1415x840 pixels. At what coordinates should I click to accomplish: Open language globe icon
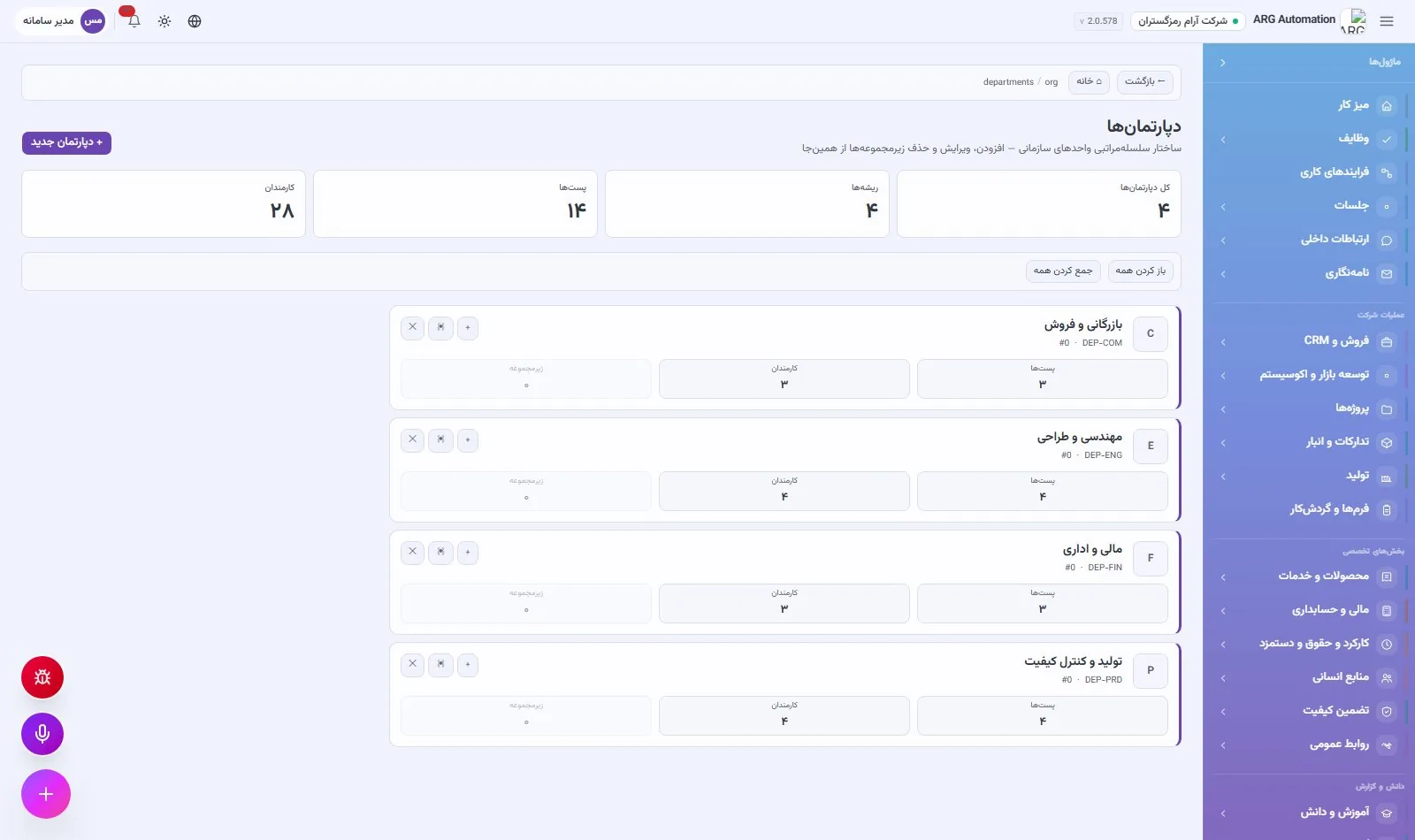[x=195, y=21]
